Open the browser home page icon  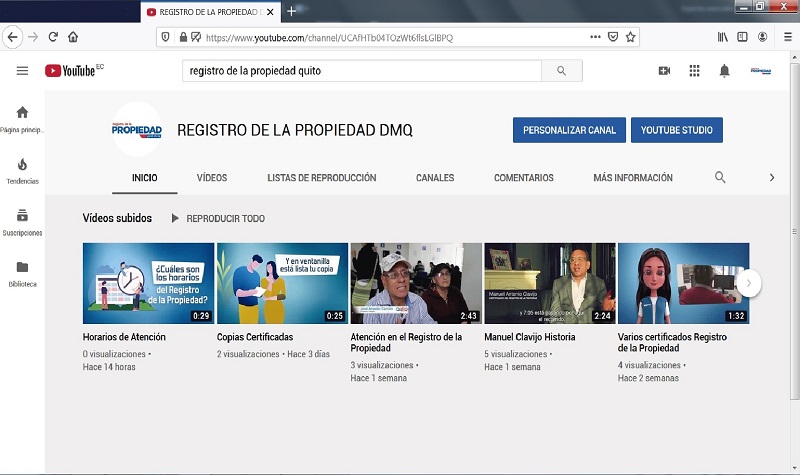pos(73,37)
